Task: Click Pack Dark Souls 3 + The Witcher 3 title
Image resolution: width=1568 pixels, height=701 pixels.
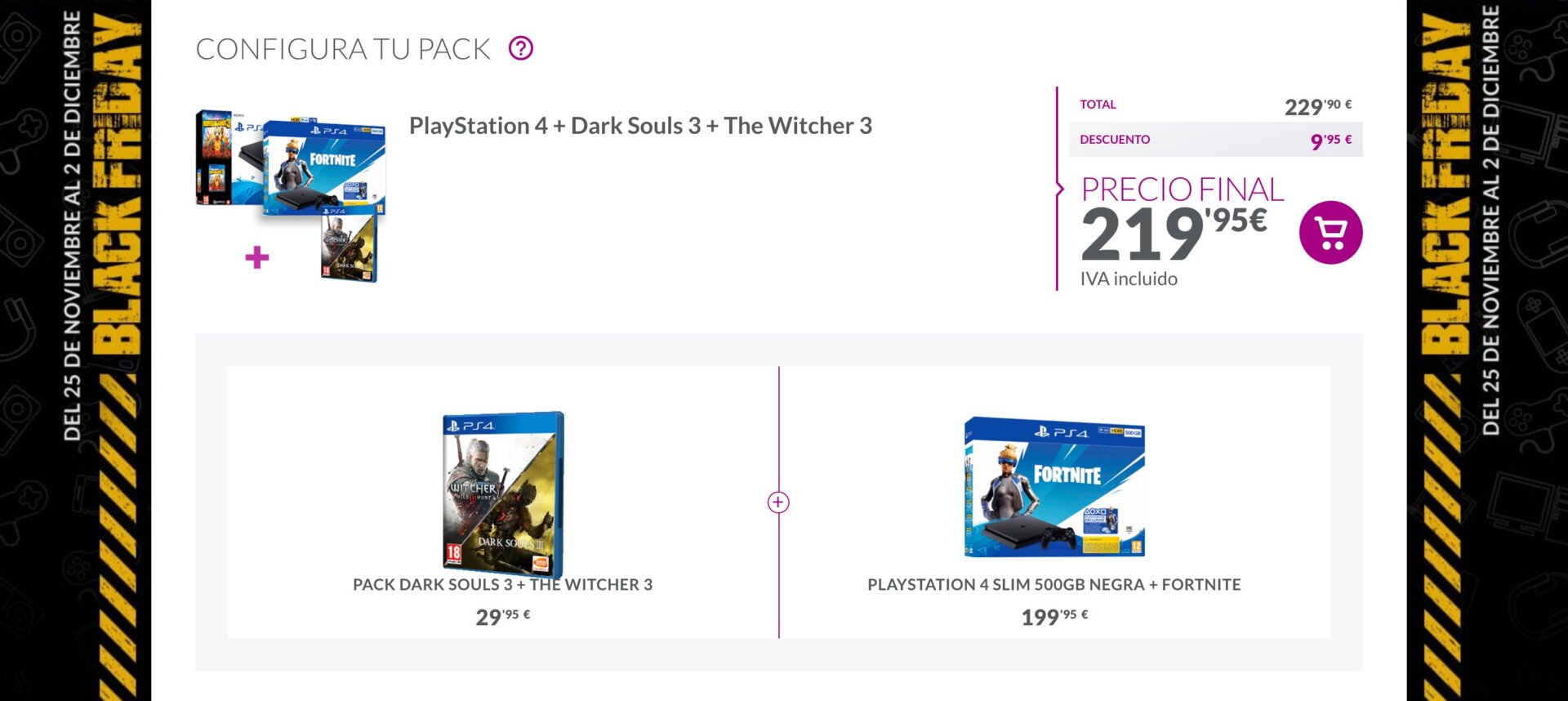Action: pyautogui.click(x=502, y=585)
